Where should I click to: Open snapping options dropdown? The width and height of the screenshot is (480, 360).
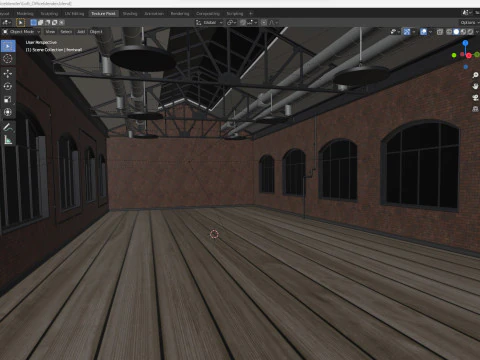point(252,22)
